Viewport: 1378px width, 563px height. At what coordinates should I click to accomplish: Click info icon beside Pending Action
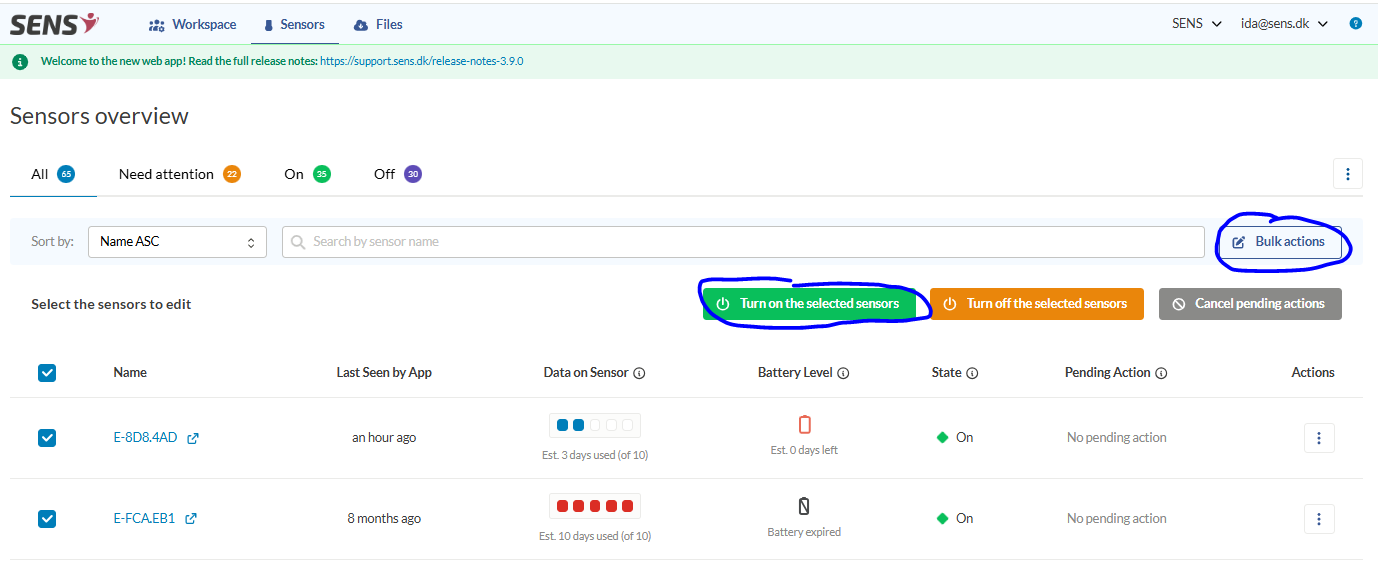1161,373
